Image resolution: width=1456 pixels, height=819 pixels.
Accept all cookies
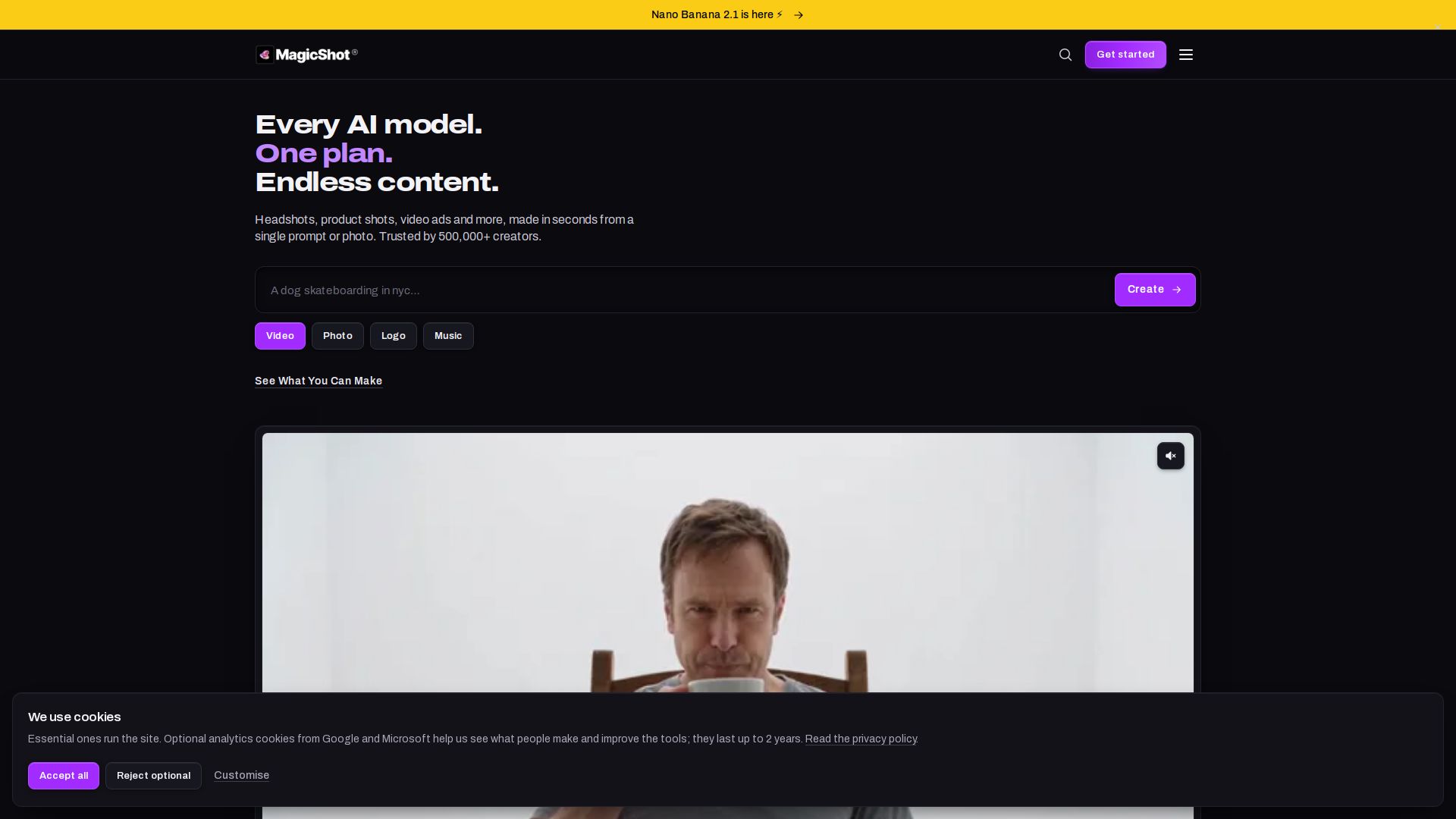point(64,776)
